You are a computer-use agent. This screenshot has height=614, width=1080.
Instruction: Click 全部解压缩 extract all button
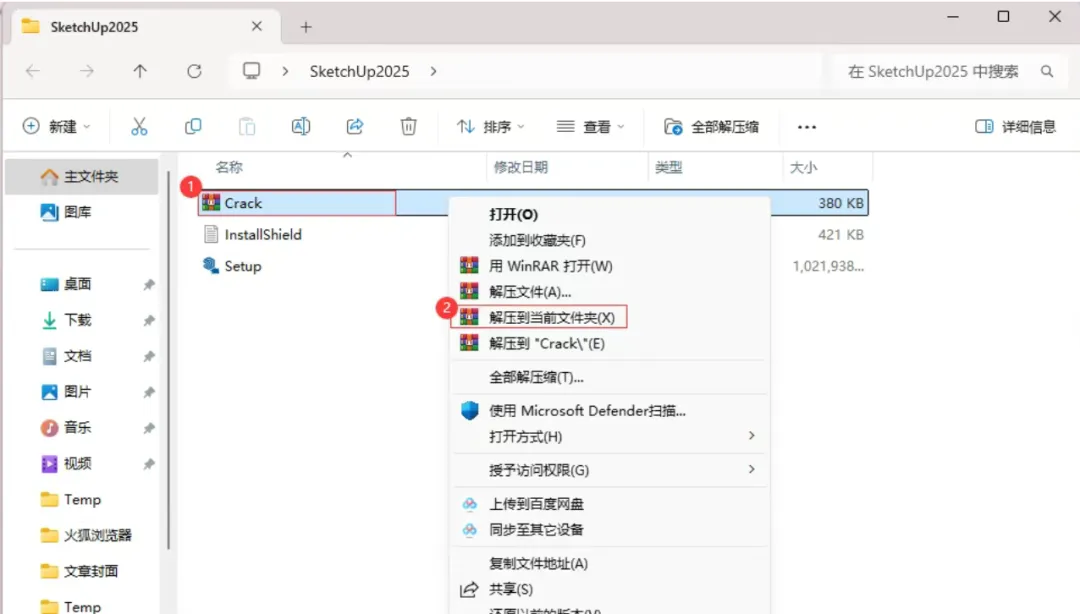tap(712, 126)
